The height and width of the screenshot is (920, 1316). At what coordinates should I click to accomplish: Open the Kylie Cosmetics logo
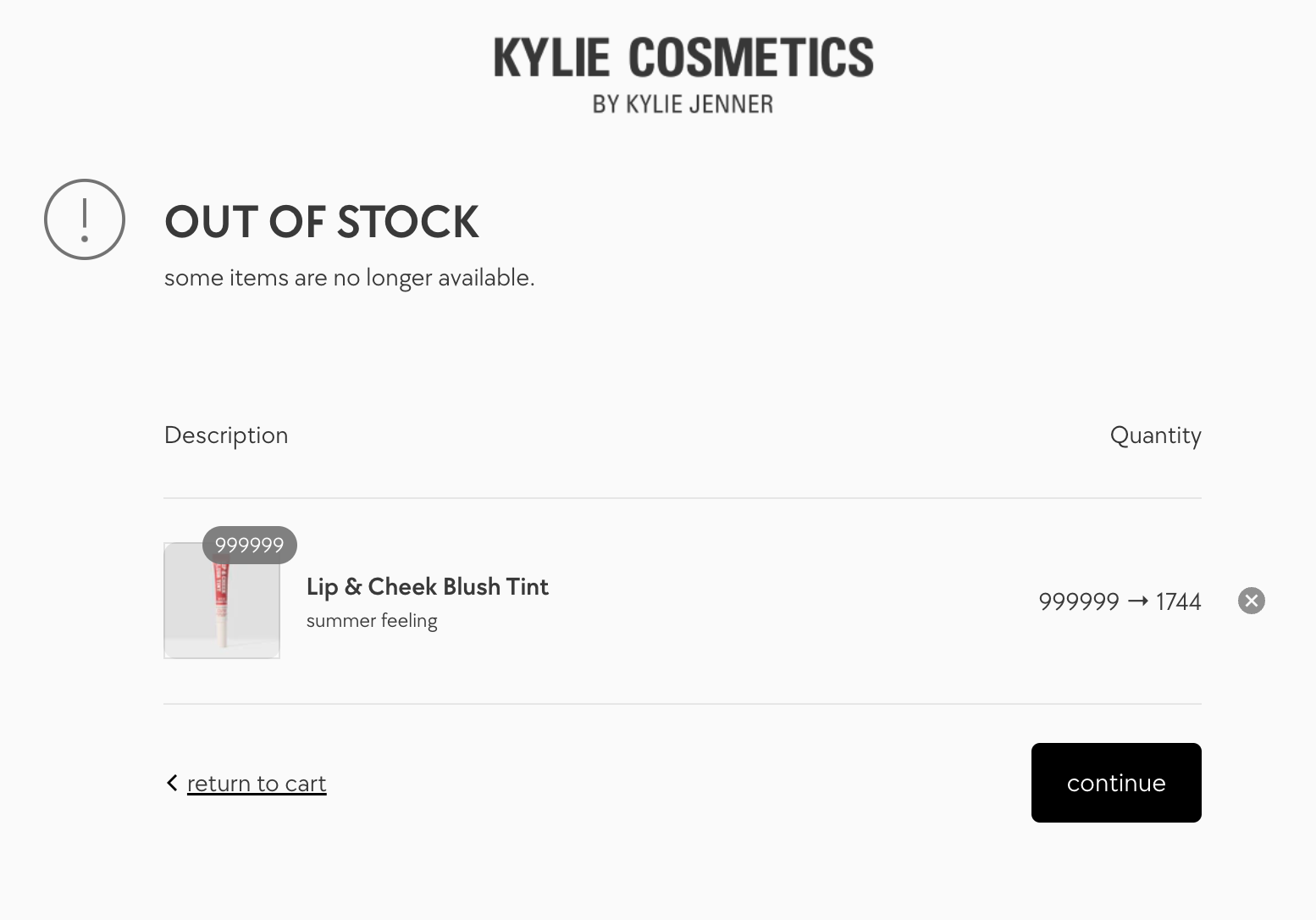tap(683, 74)
